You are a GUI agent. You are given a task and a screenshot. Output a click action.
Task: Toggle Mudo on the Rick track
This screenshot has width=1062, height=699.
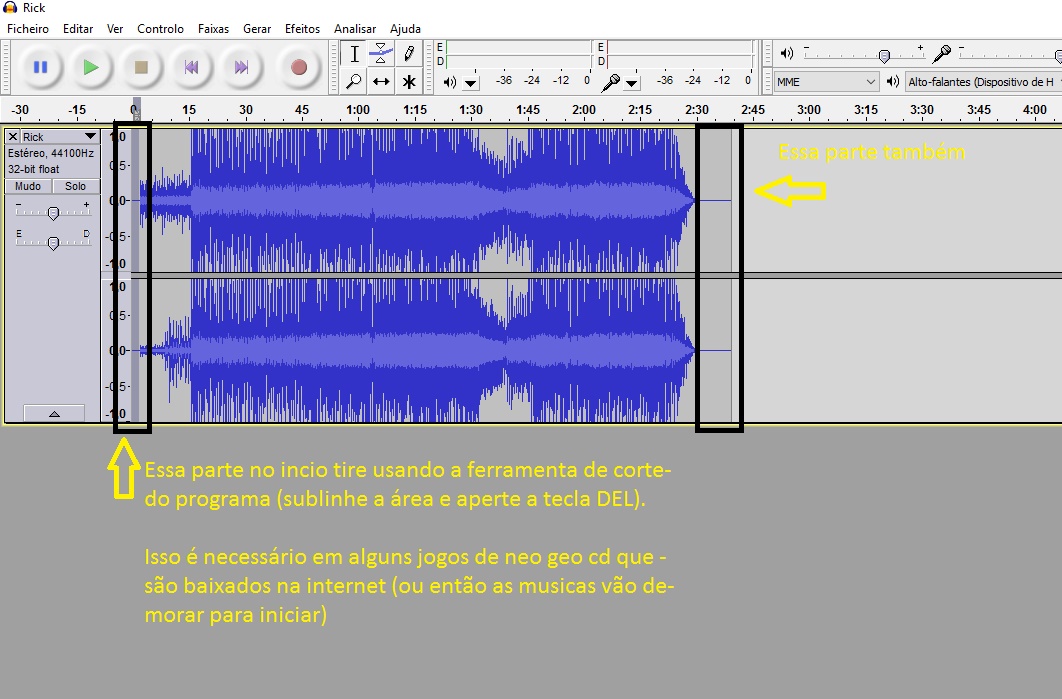(28, 186)
